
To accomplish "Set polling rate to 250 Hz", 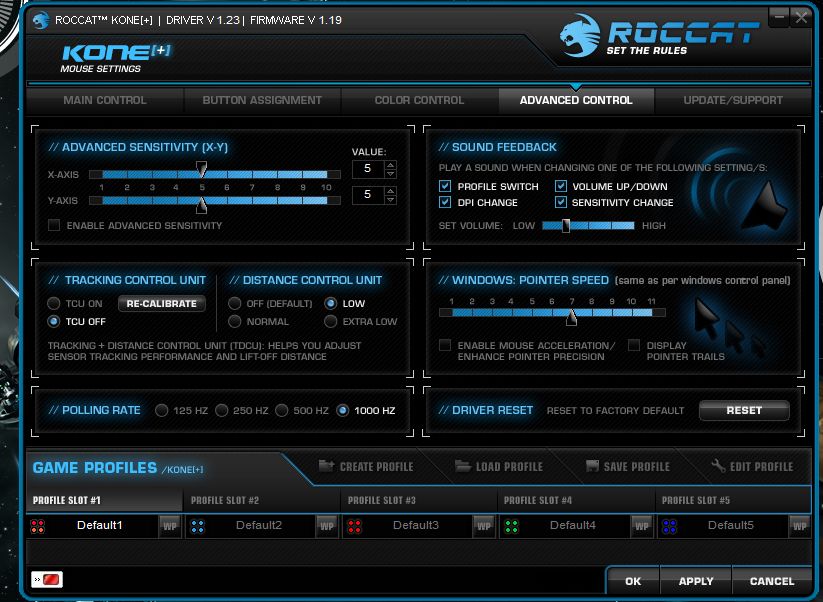I will click(x=221, y=410).
